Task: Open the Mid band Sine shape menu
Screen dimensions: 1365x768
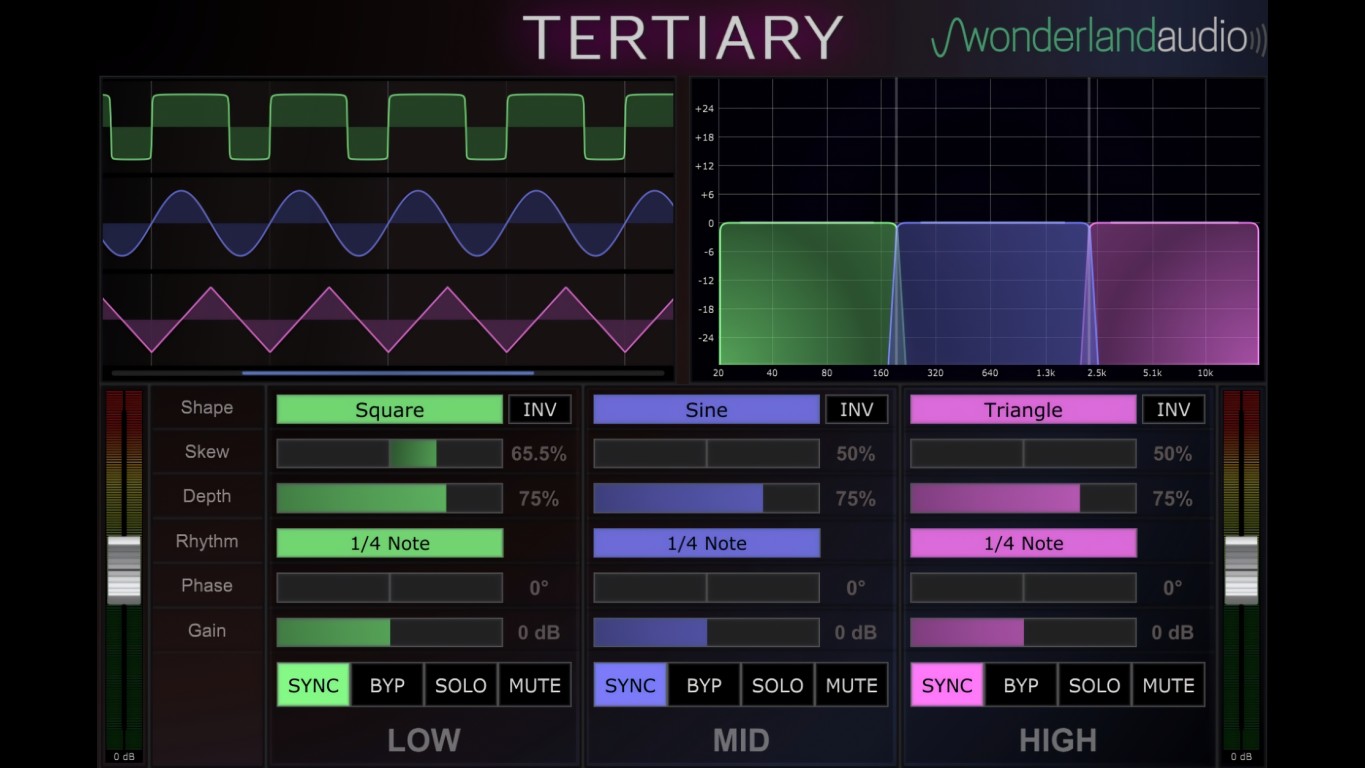Action: (706, 410)
